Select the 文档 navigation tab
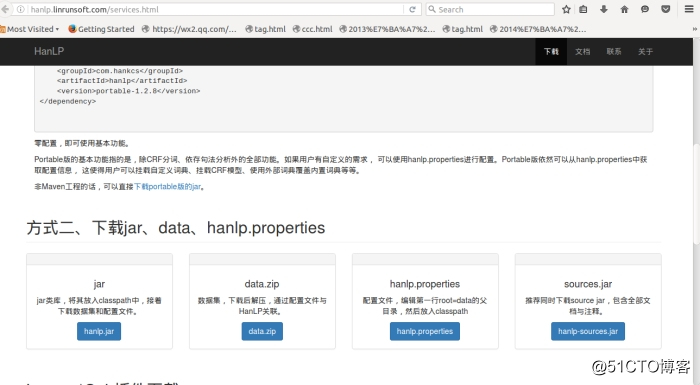The image size is (700, 385). [583, 52]
